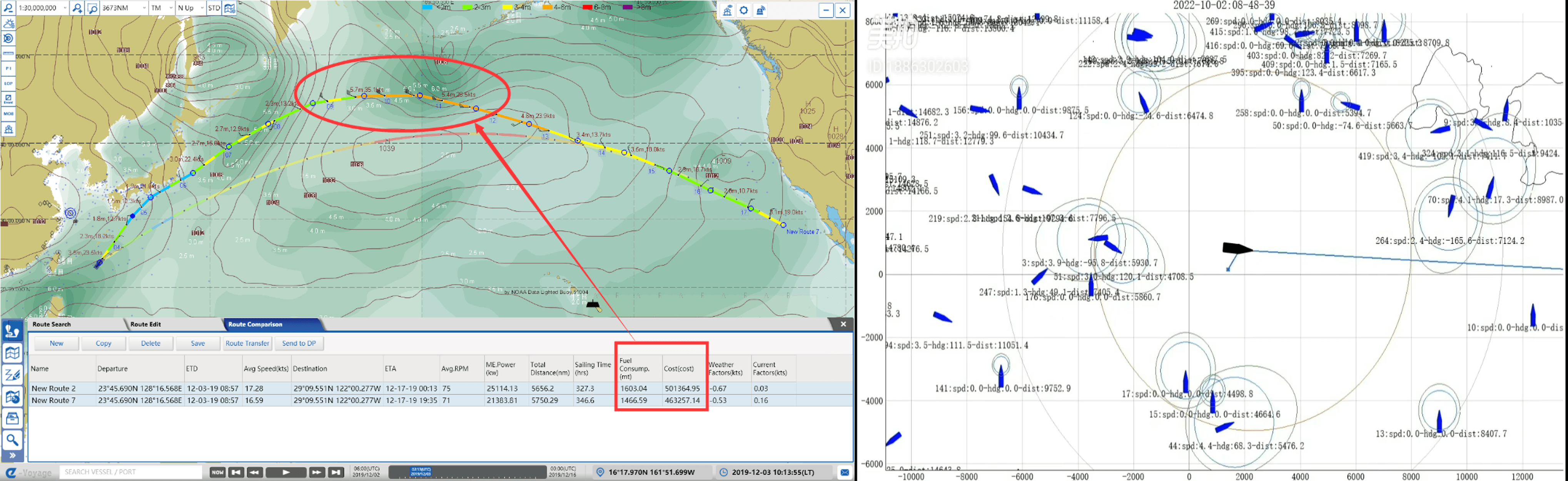Select the New Route 2 row

pyautogui.click(x=441, y=388)
